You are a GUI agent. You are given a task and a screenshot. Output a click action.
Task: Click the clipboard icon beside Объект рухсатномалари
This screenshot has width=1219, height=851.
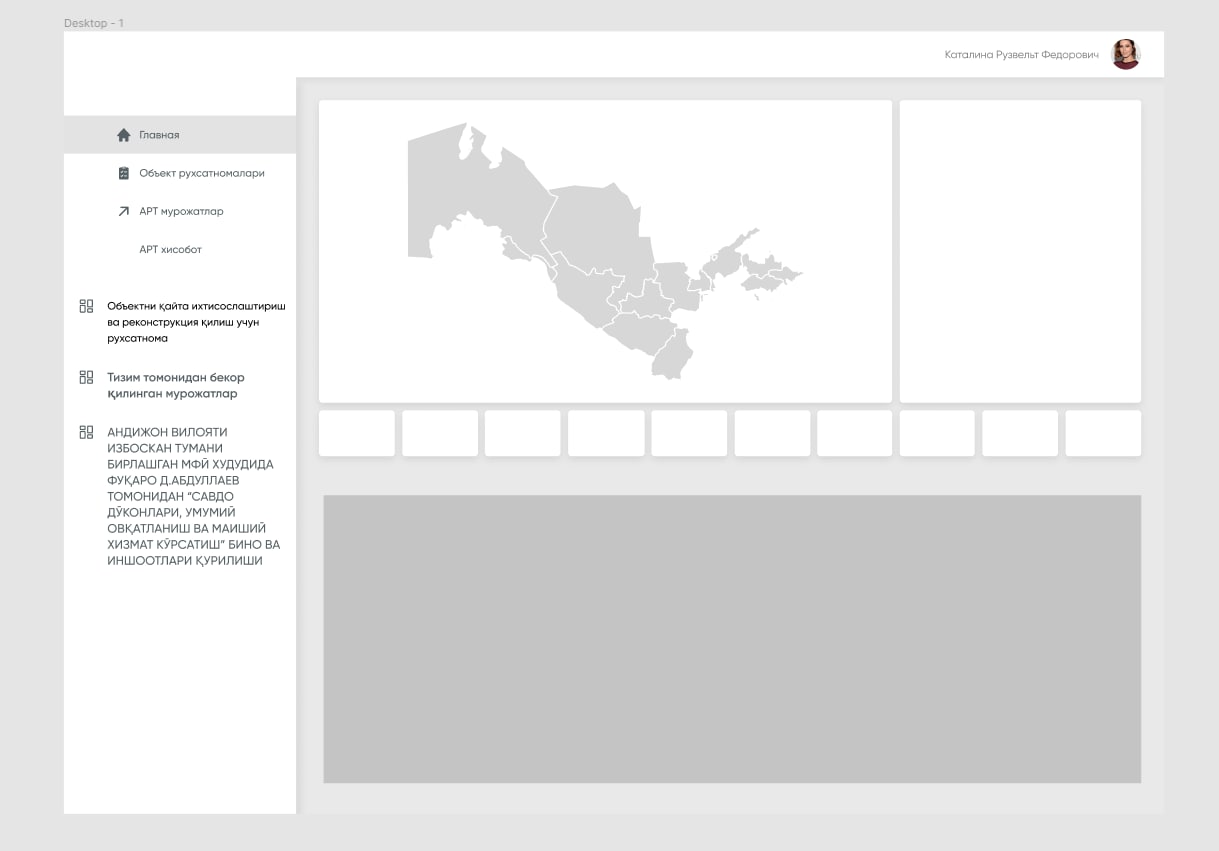[124, 173]
